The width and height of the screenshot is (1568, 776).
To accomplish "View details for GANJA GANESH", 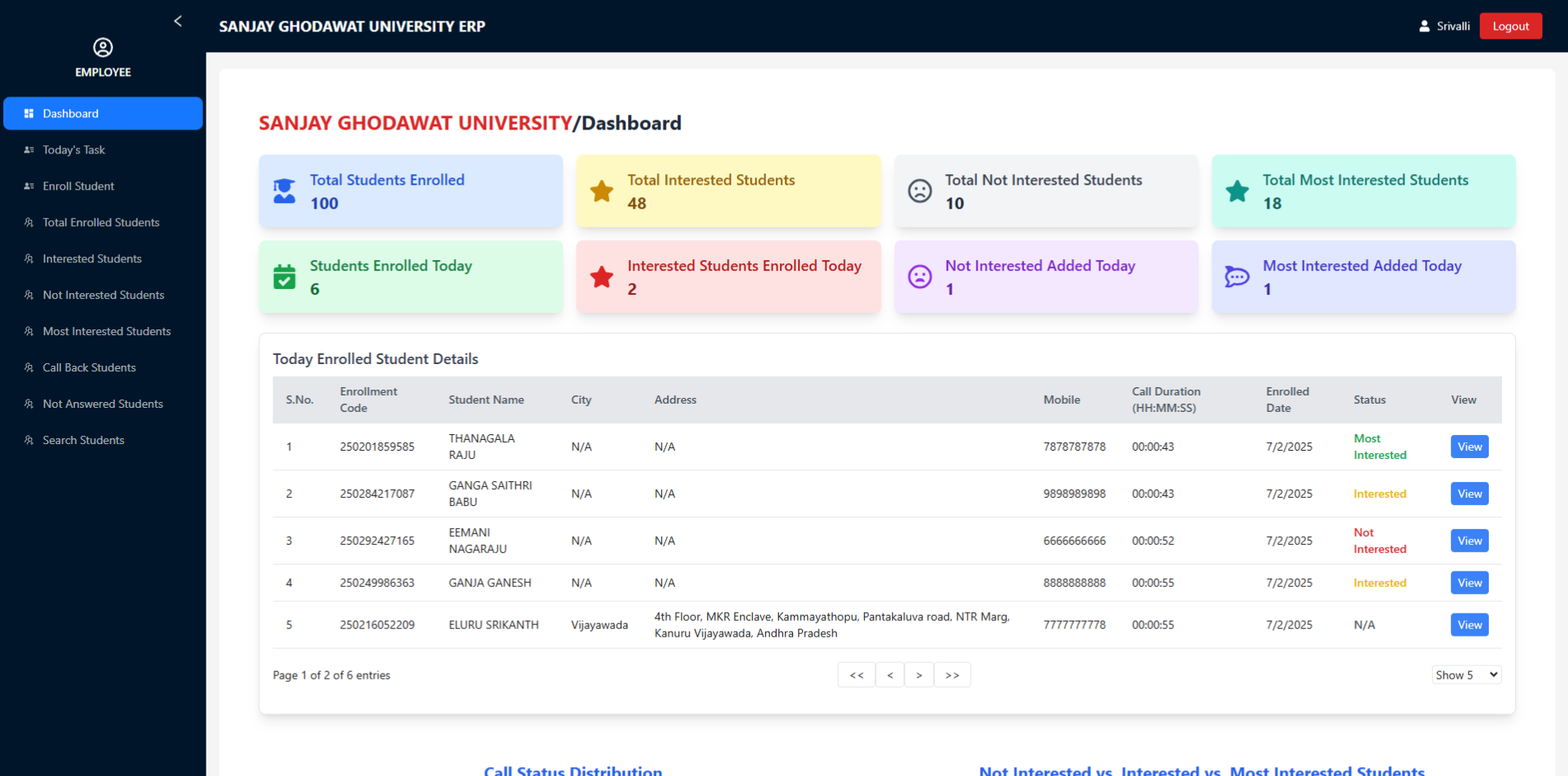I will click(x=1469, y=583).
